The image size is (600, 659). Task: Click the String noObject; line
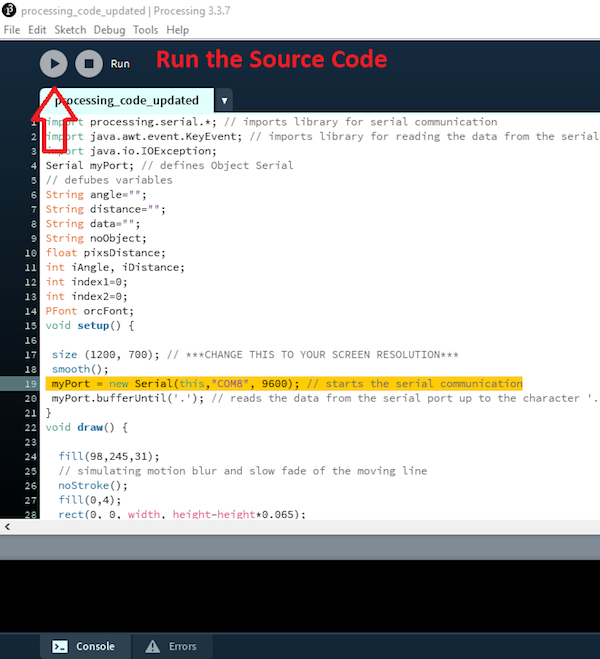96,238
